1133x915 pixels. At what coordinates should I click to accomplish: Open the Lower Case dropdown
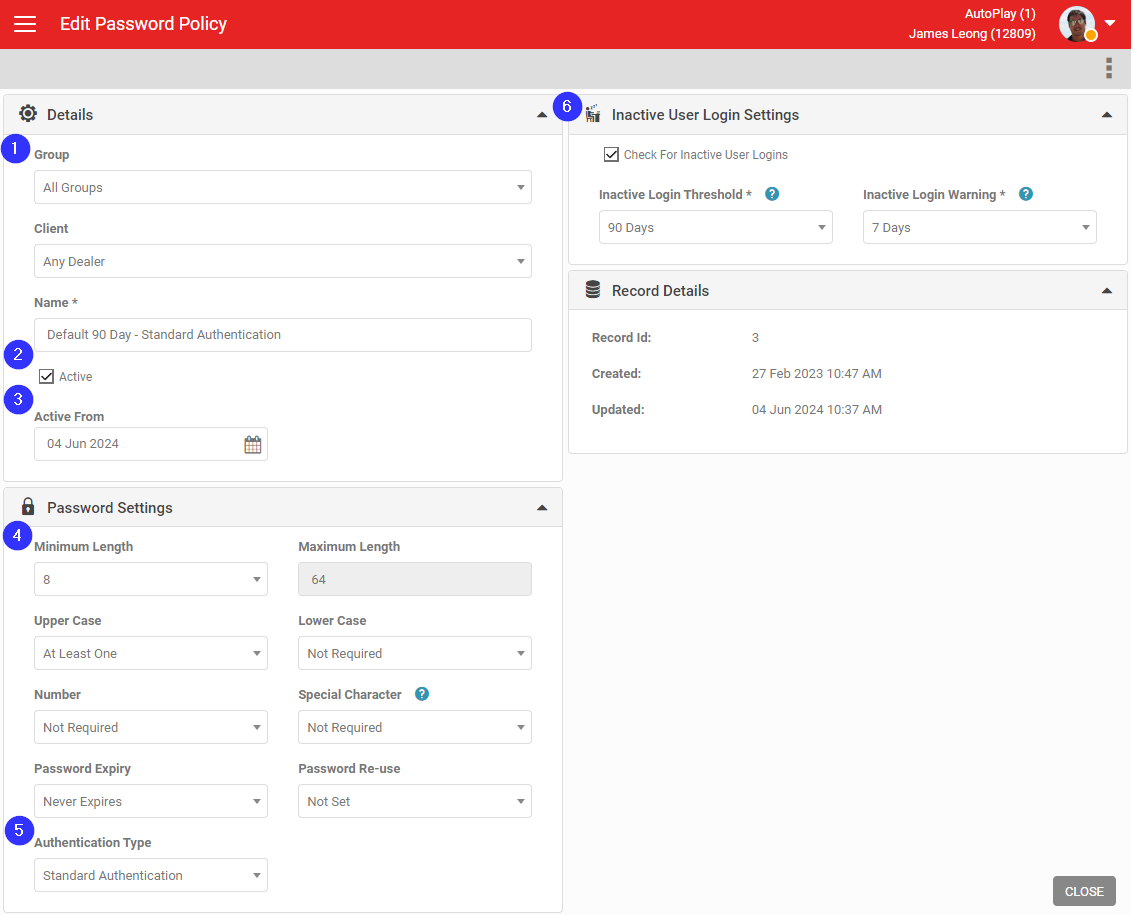pyautogui.click(x=415, y=653)
